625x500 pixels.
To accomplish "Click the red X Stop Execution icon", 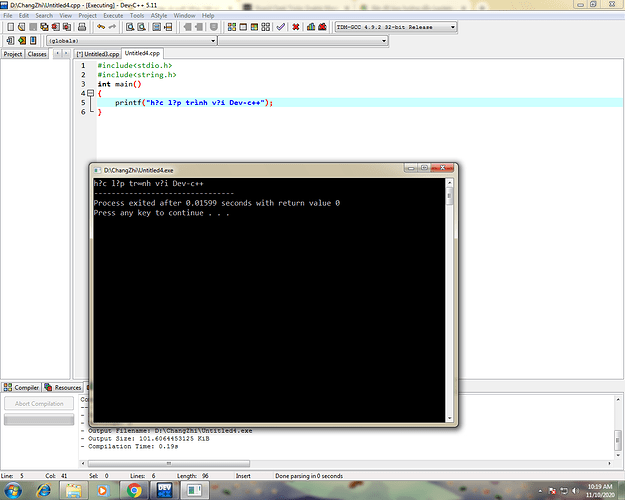I will pyautogui.click(x=296, y=27).
